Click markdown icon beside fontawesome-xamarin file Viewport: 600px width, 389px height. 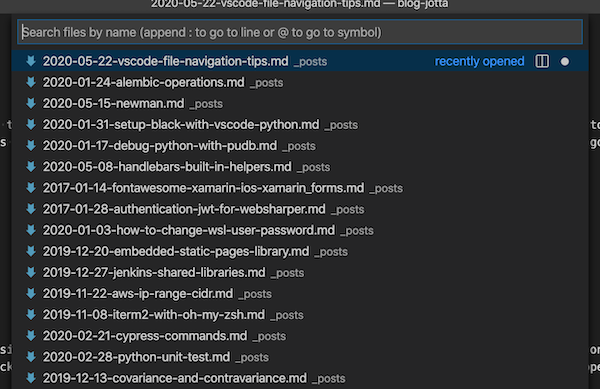pos(31,188)
